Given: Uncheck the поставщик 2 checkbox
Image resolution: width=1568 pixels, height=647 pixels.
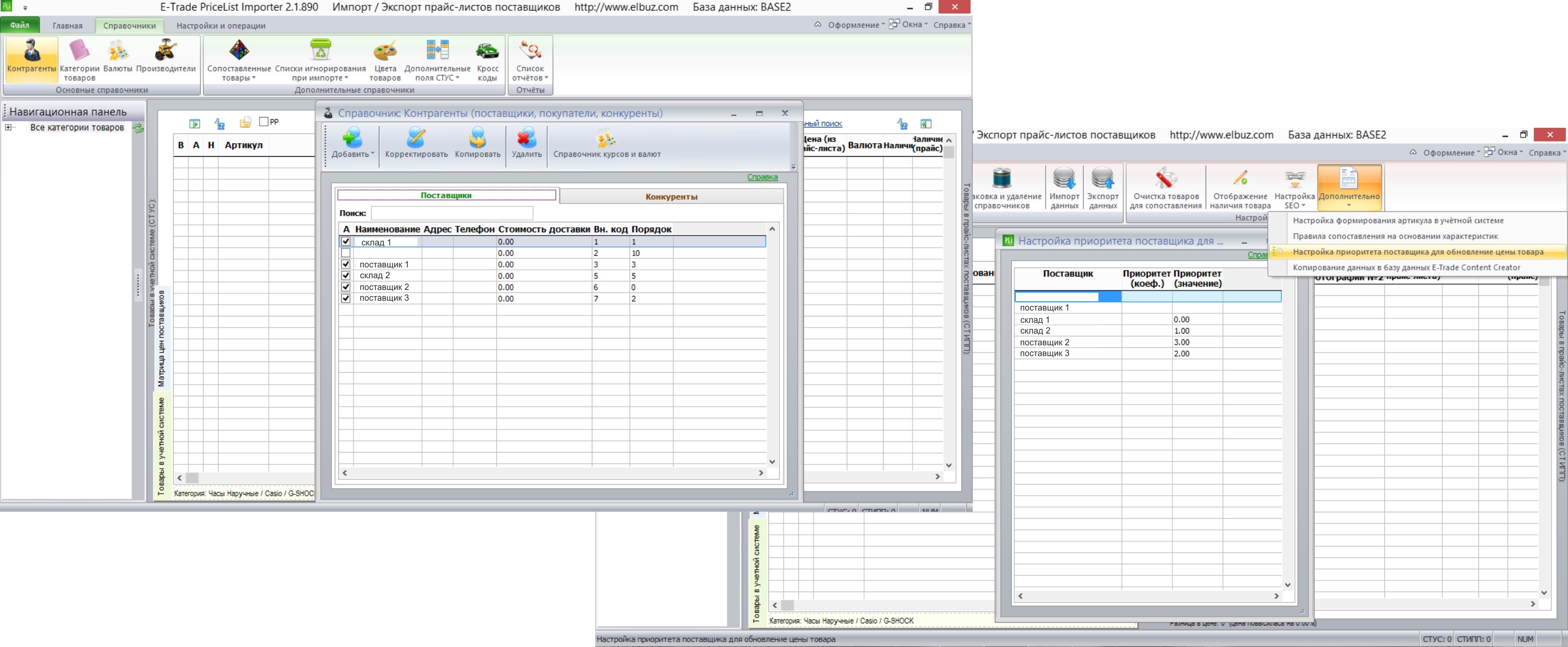Looking at the screenshot, I should [x=346, y=287].
